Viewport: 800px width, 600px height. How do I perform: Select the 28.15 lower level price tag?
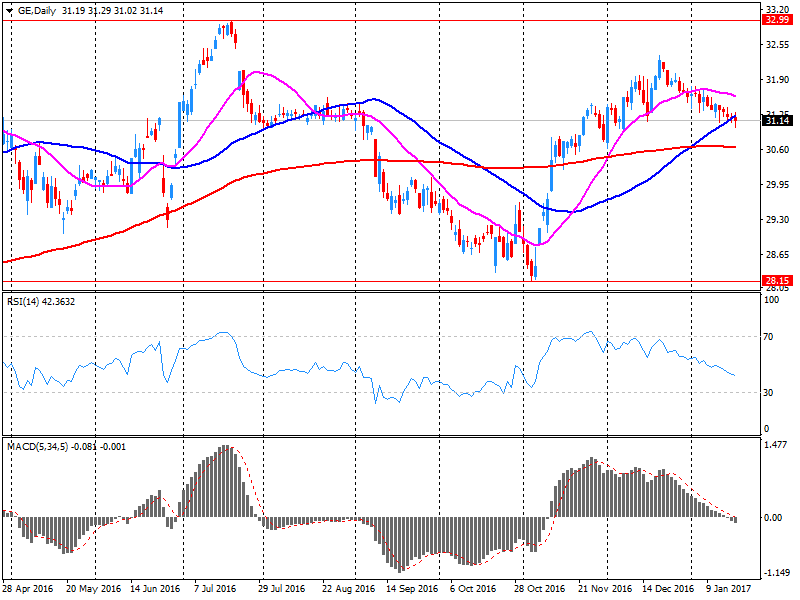tap(777, 280)
